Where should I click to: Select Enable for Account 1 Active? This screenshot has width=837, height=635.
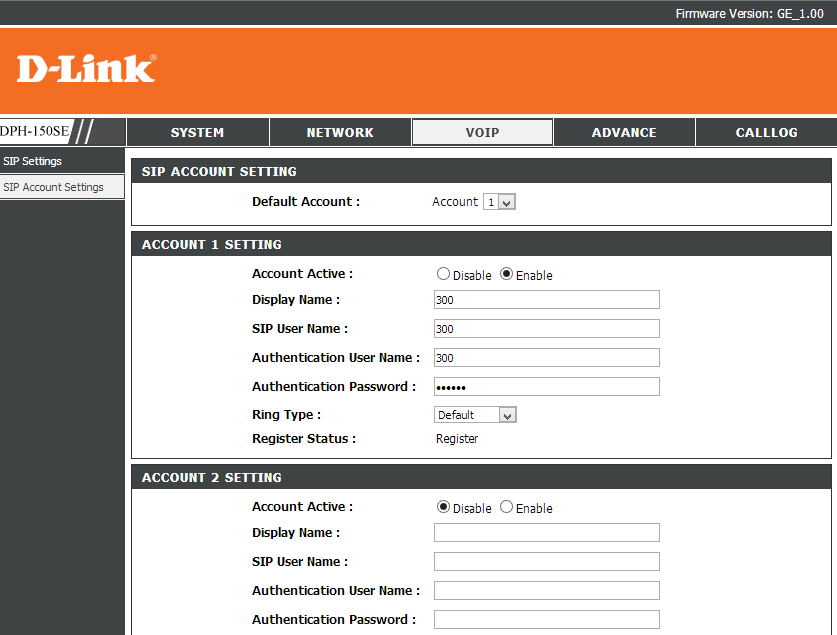click(x=506, y=274)
